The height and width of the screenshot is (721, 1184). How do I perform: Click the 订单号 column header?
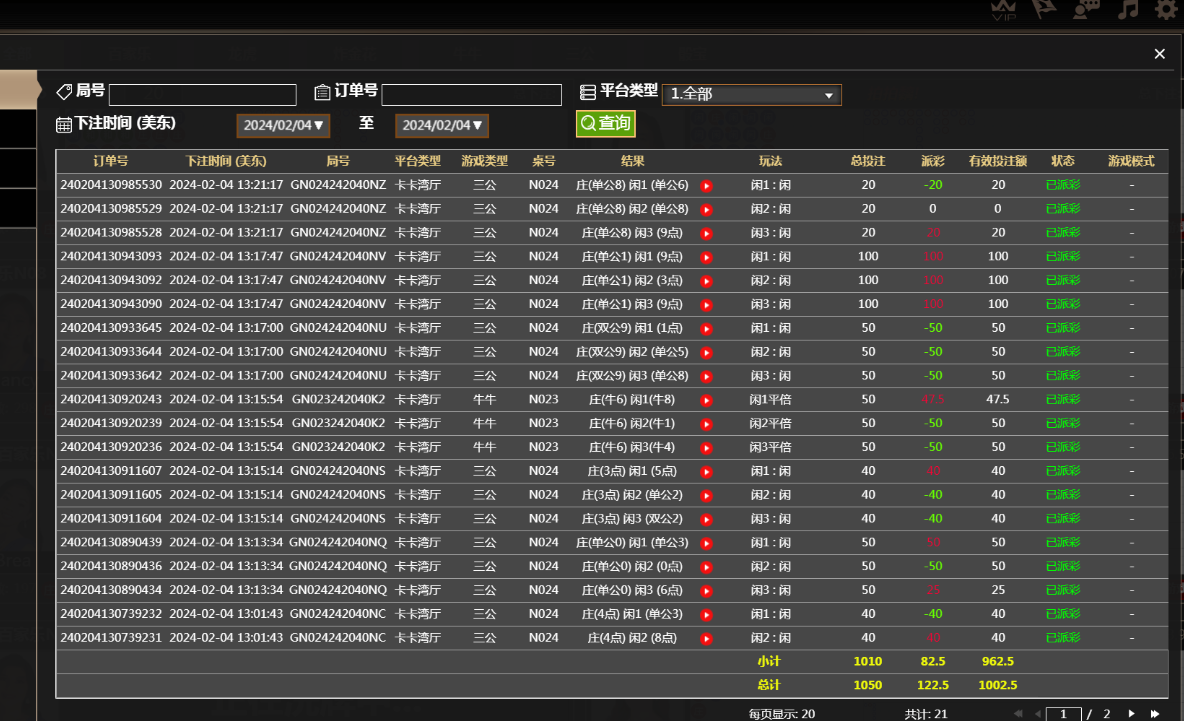click(111, 161)
